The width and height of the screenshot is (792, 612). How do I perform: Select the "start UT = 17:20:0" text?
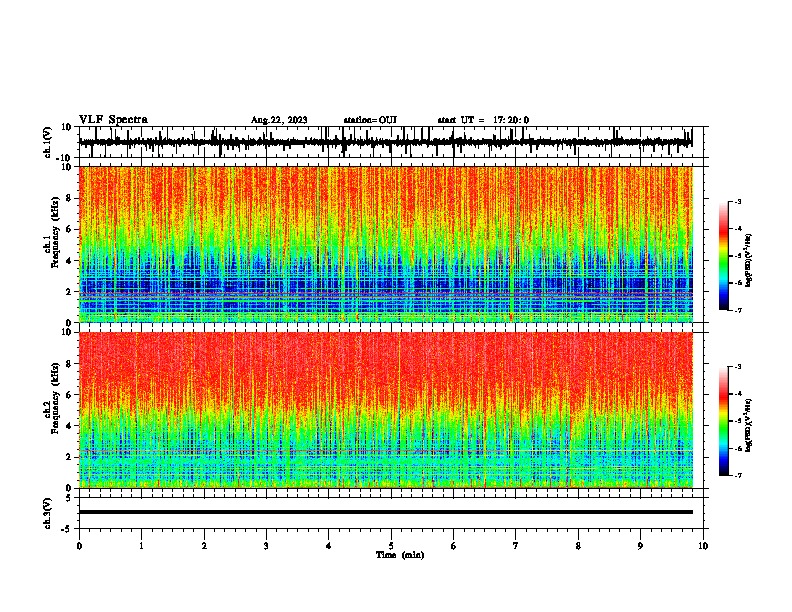click(x=483, y=120)
